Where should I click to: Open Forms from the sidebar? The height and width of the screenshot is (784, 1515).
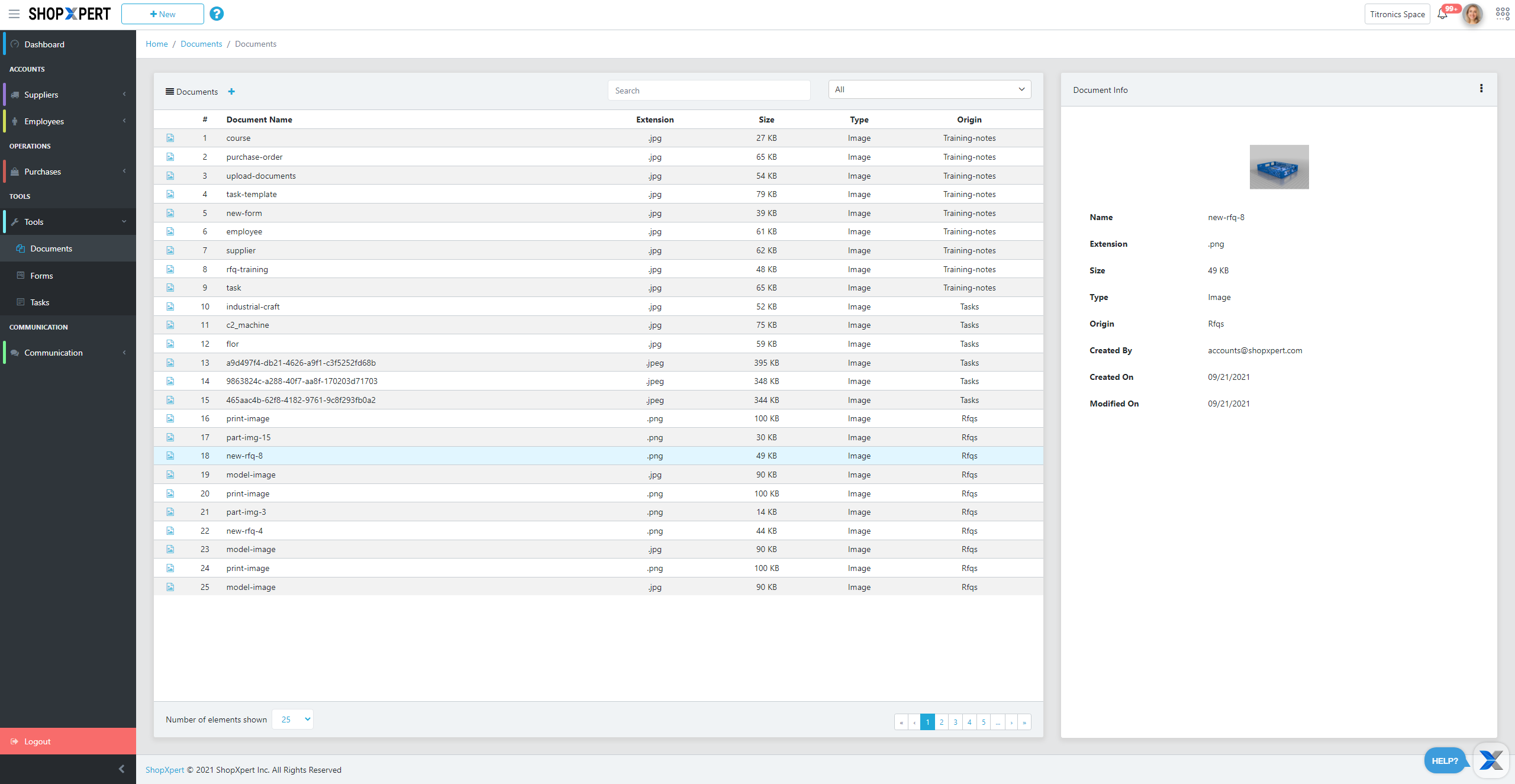pos(43,275)
